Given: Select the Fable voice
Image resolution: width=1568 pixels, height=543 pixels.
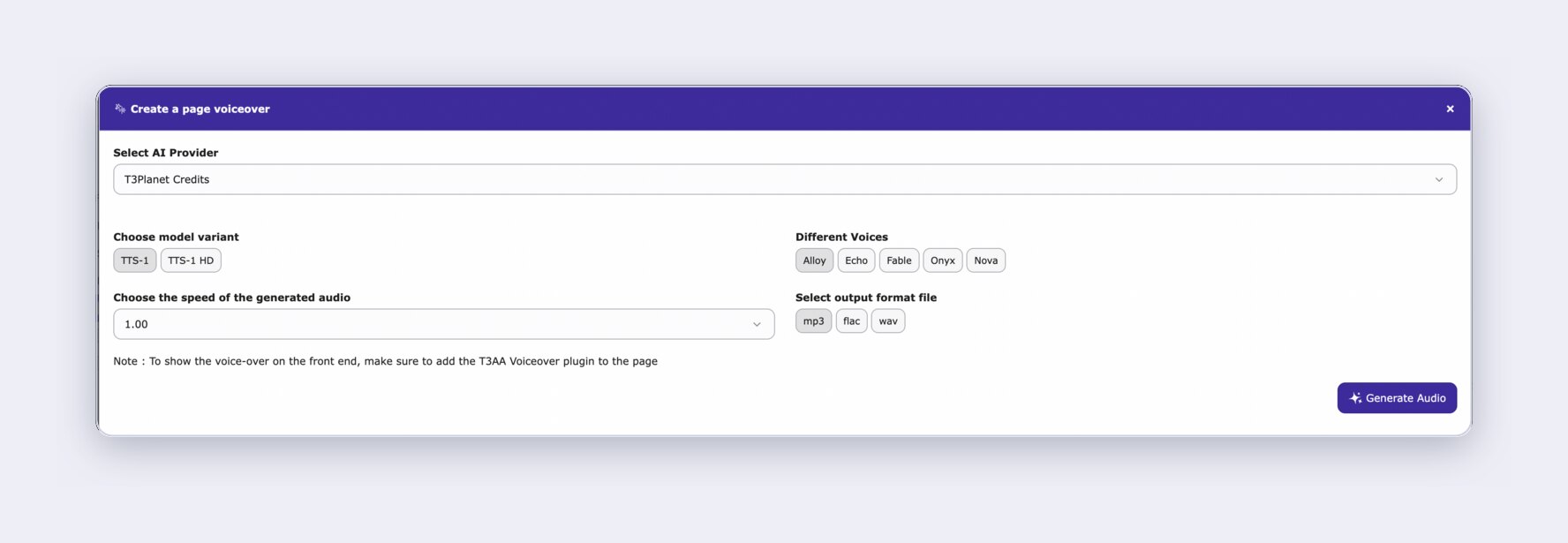Looking at the screenshot, I should [x=899, y=260].
